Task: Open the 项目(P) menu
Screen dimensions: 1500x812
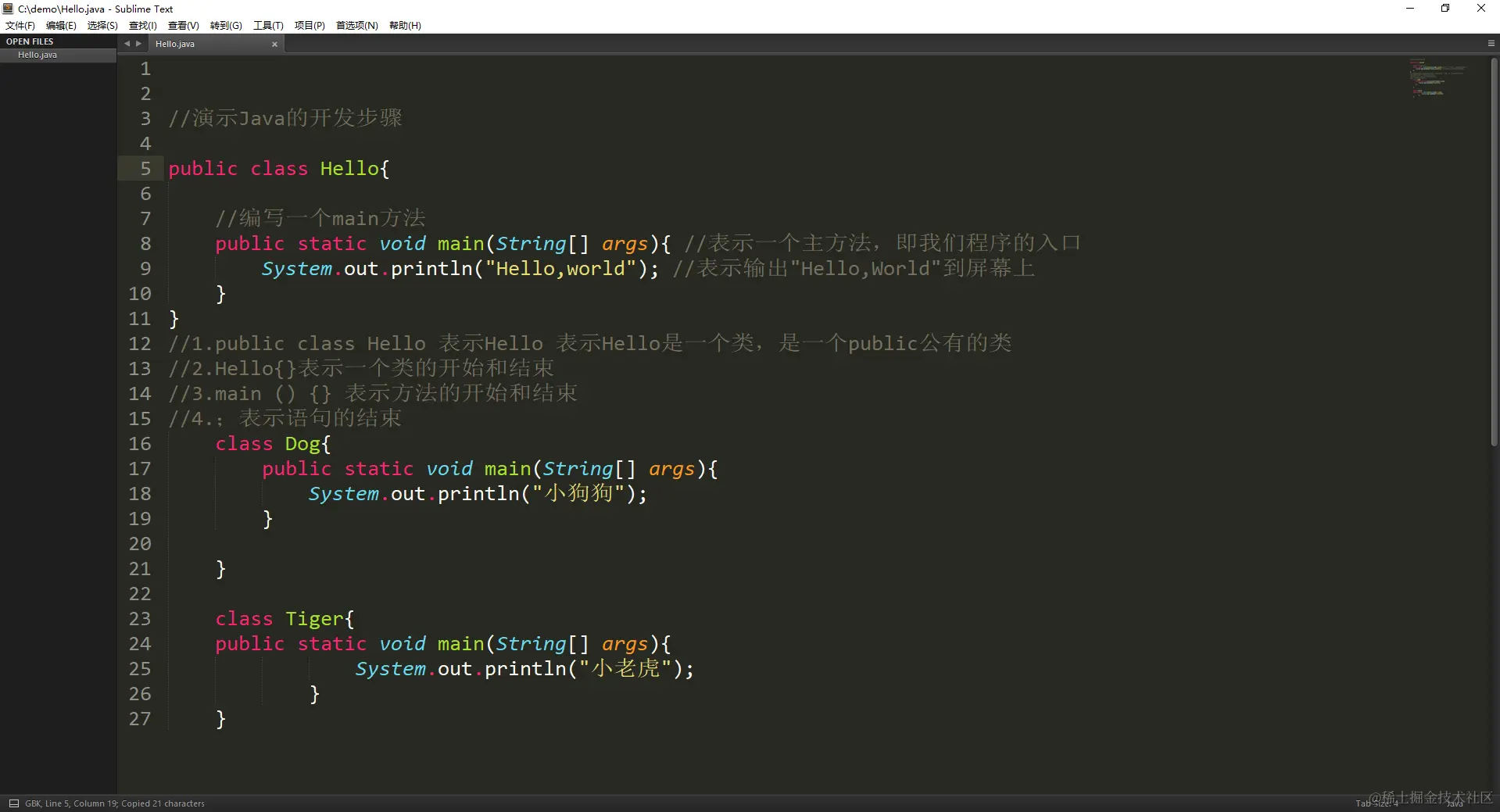Action: 310,26
